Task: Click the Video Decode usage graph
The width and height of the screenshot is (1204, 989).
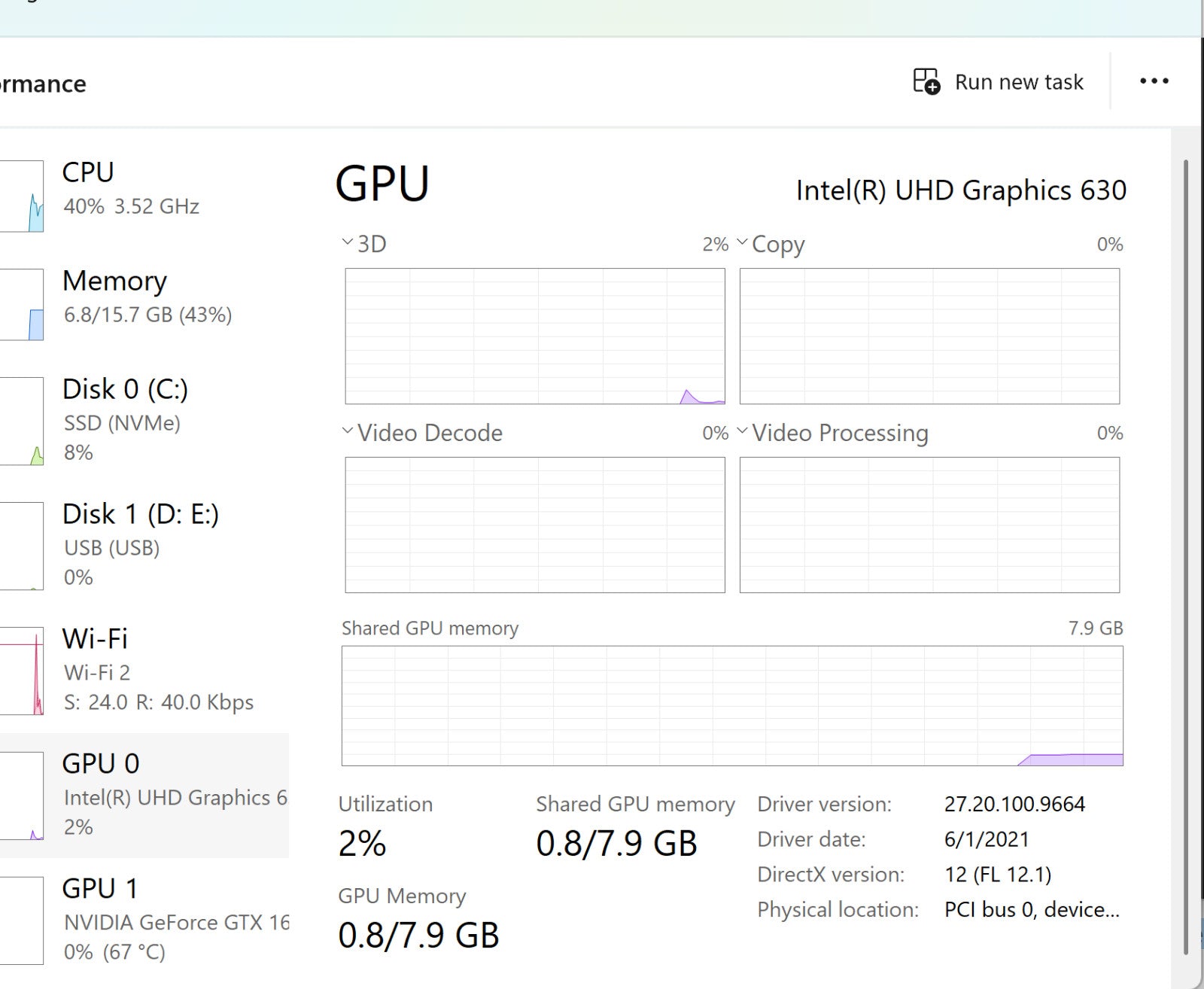Action: tap(535, 525)
